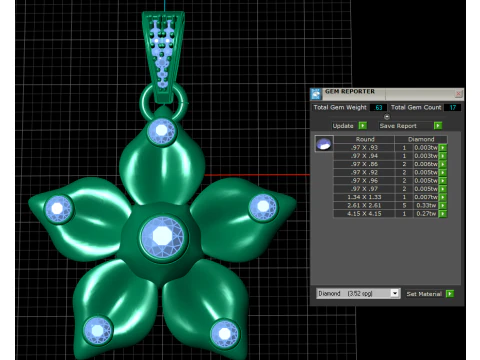Image resolution: width=480 pixels, height=360 pixels.
Task: Select the .97 X .92 size cell
Action: pyautogui.click(x=364, y=172)
